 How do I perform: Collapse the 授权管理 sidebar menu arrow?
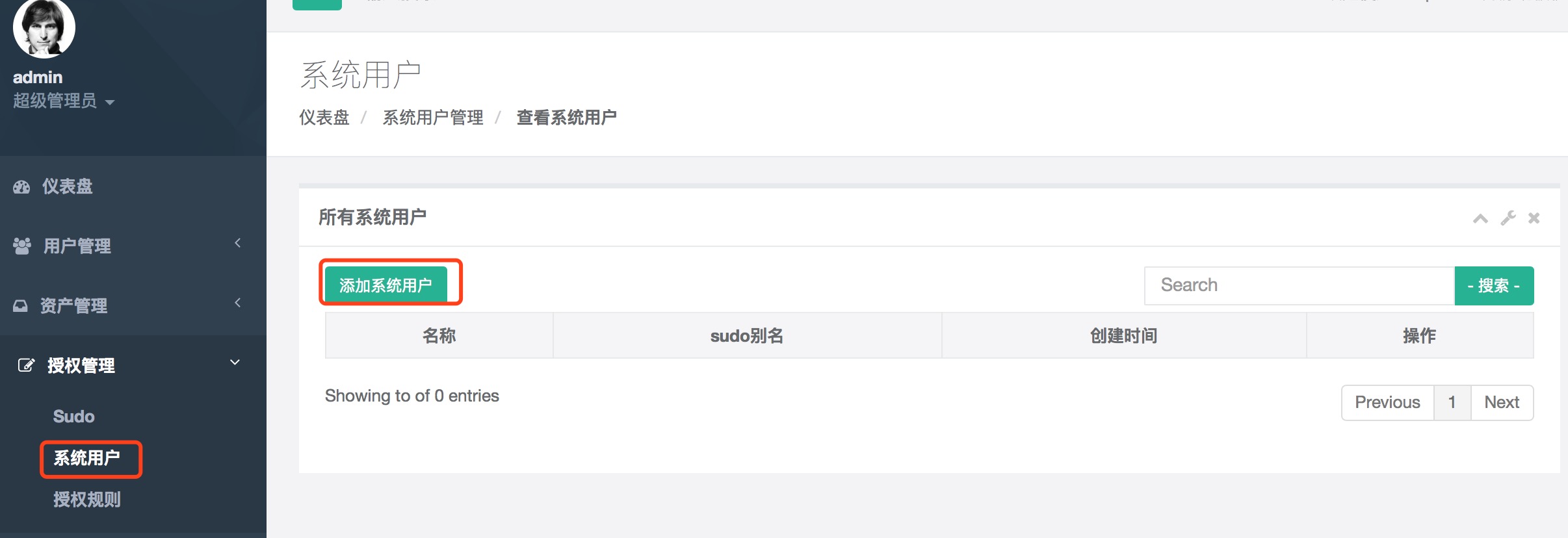(235, 363)
